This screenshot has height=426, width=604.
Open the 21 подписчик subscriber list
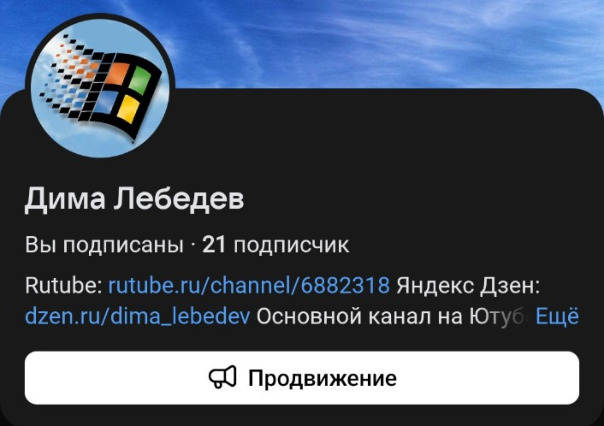(276, 245)
